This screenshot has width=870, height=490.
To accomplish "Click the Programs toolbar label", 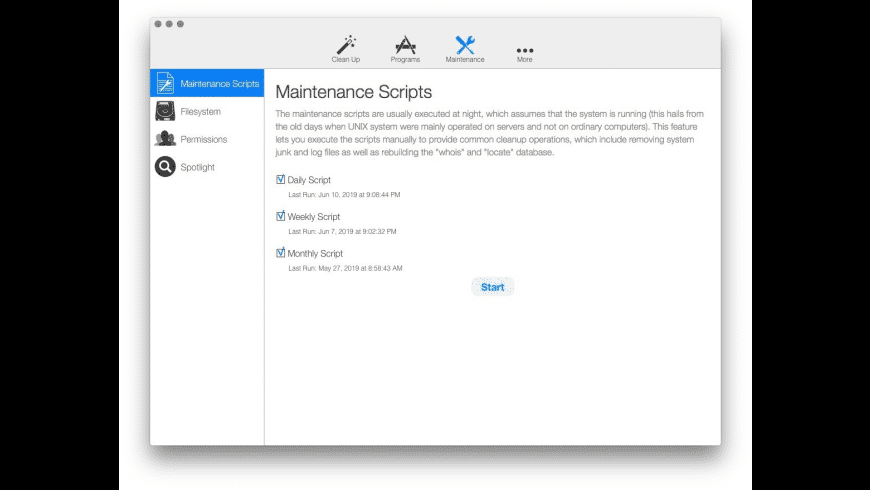I will point(405,59).
